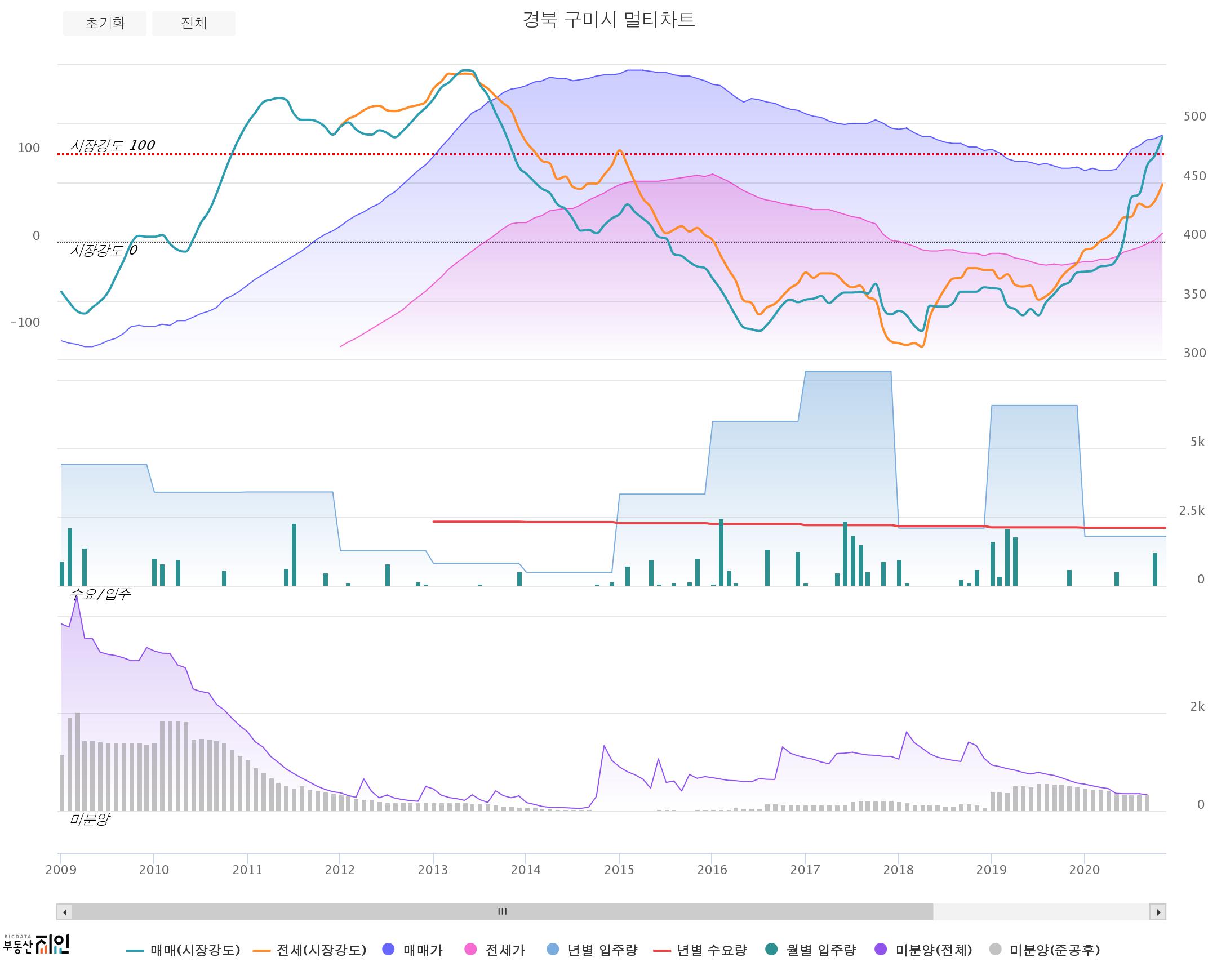Click the scrollbar left arrow

[65, 912]
